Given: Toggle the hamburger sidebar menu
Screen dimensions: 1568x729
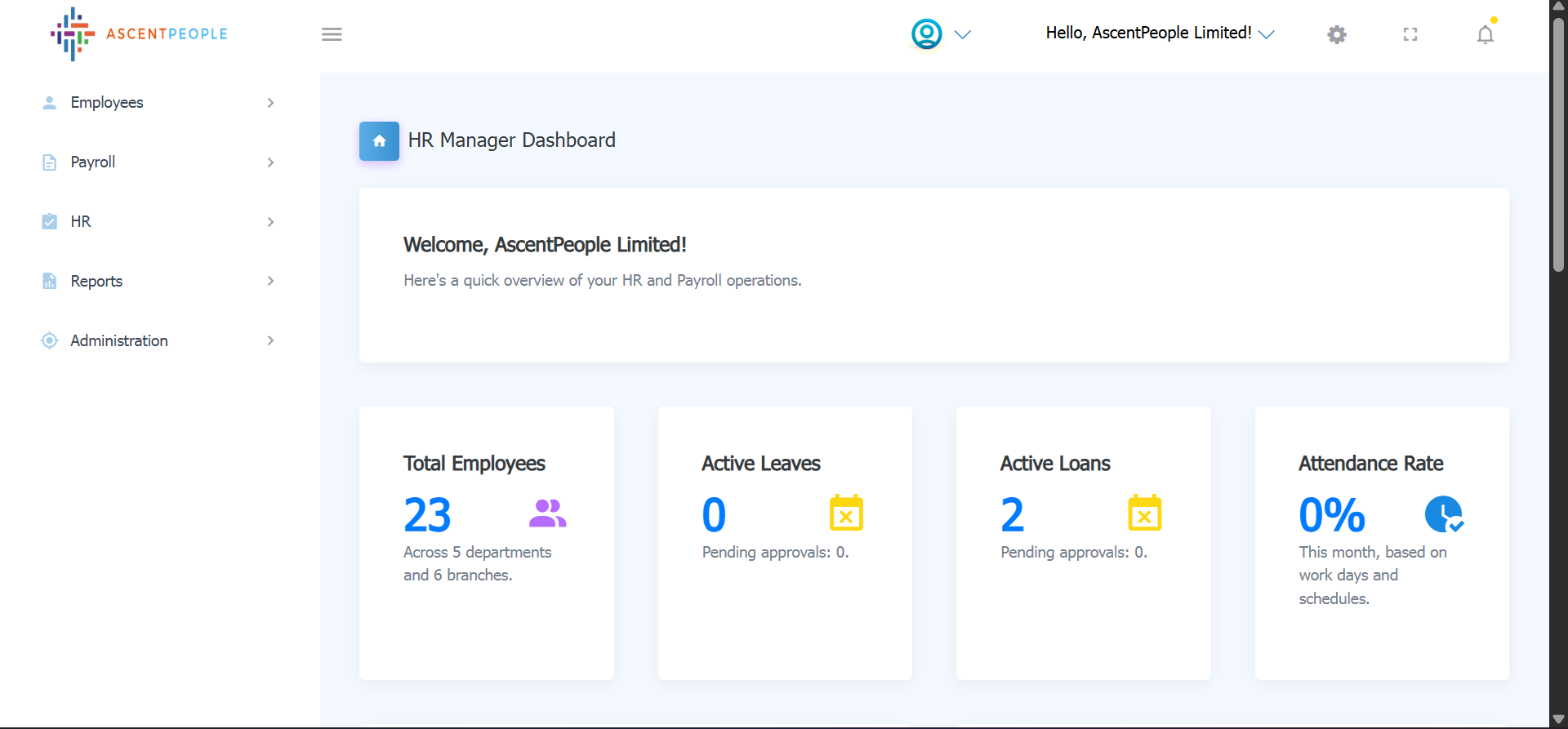Looking at the screenshot, I should point(332,34).
